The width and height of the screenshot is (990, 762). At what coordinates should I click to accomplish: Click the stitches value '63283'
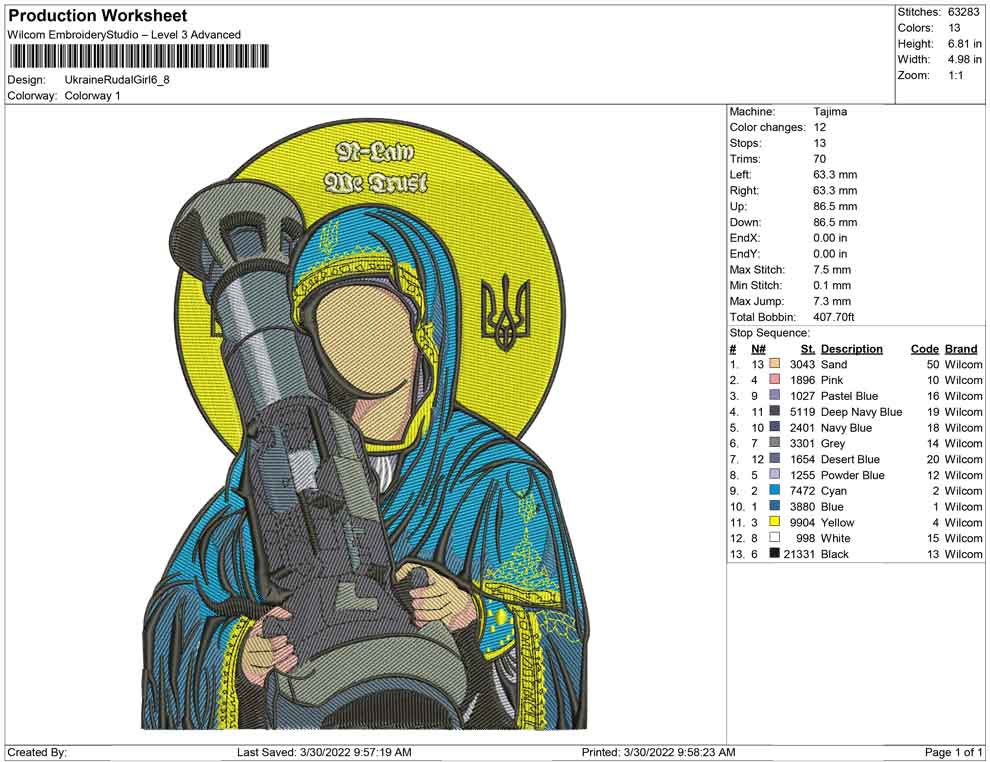[963, 12]
